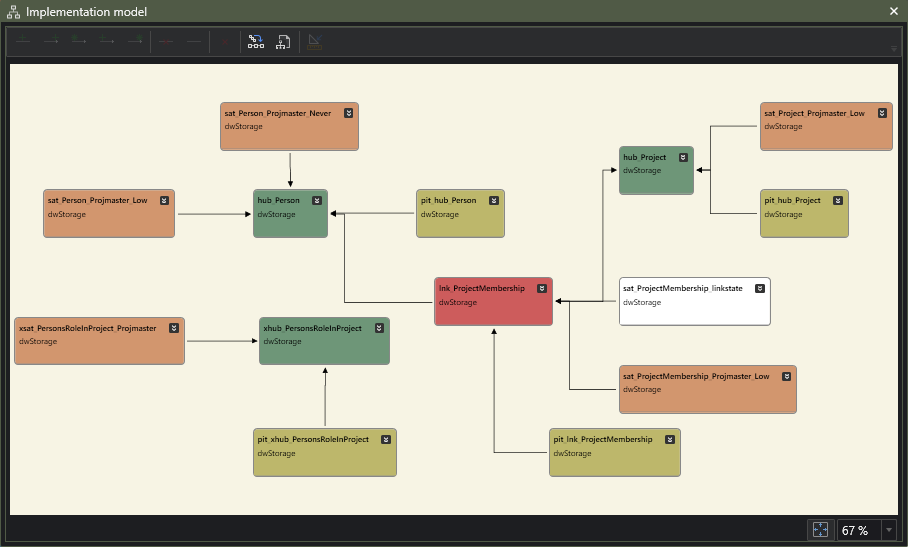Click the toolbar overflow grip at right end
The height and width of the screenshot is (547, 908).
tap(893, 48)
